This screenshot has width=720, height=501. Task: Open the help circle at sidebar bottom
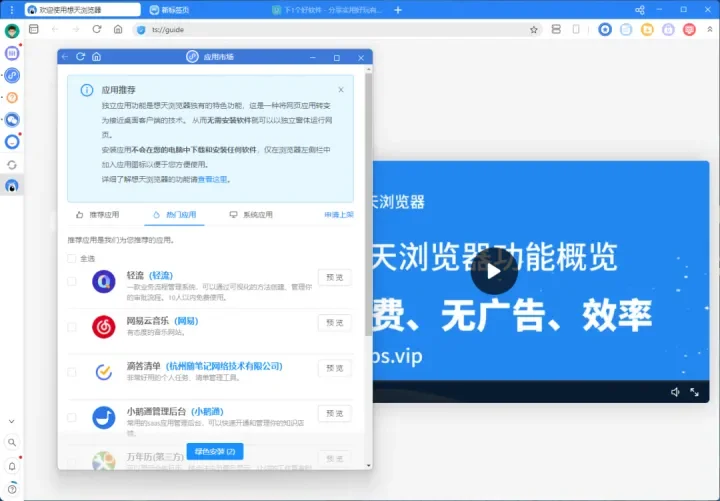12,489
